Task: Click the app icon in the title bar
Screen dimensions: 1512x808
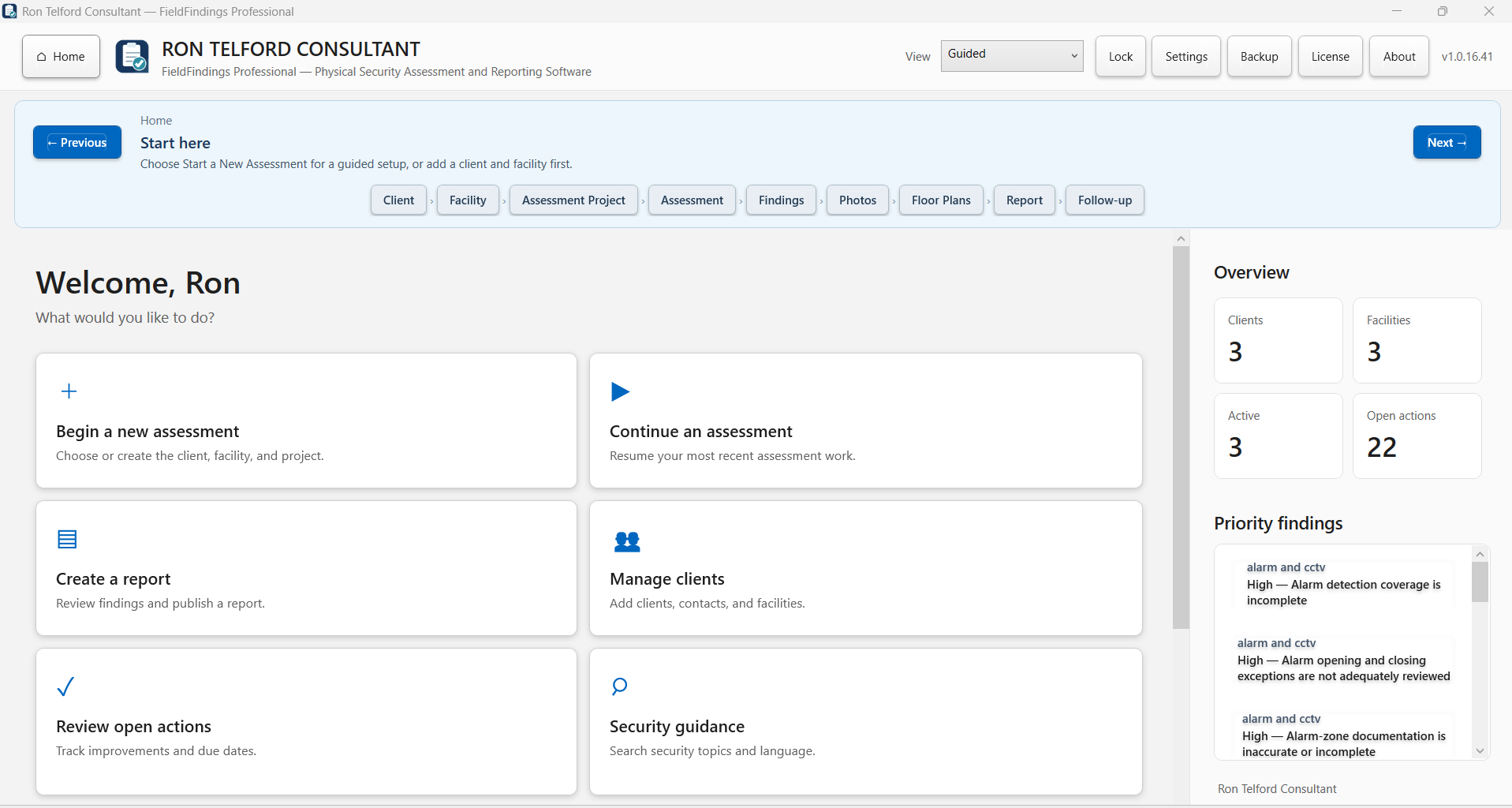Action: coord(9,11)
